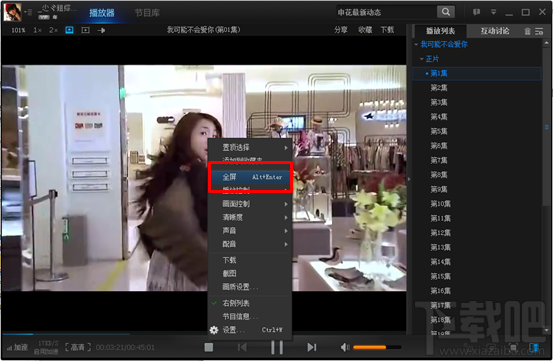Switch to 互动讨论 tab
Screen dimensions: 554x361
coord(495,31)
